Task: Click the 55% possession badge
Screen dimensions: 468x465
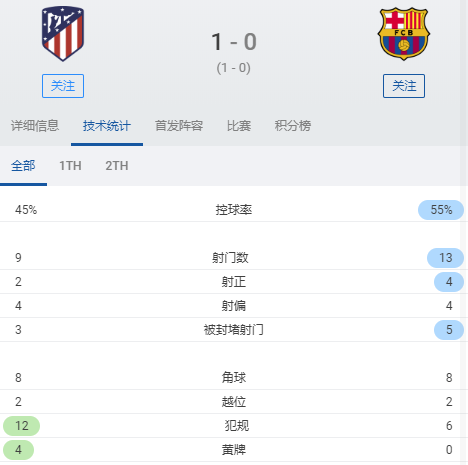Action: pos(441,210)
